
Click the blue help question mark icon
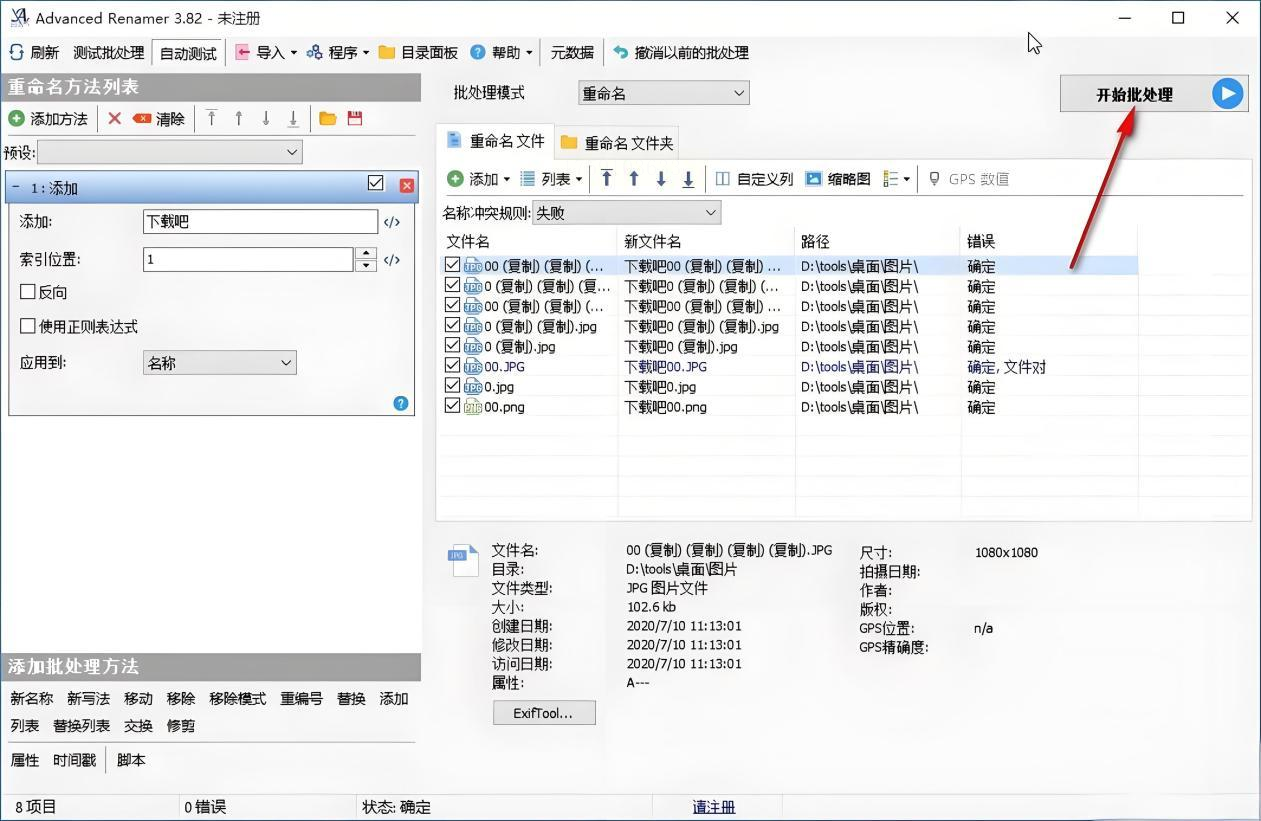pos(401,403)
